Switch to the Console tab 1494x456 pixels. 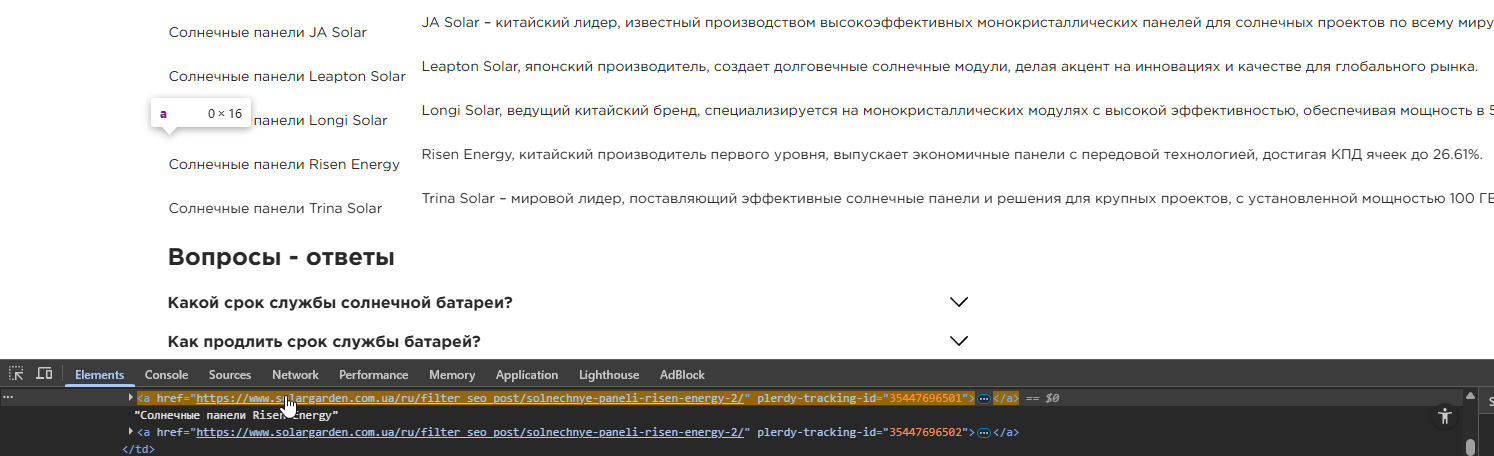166,375
